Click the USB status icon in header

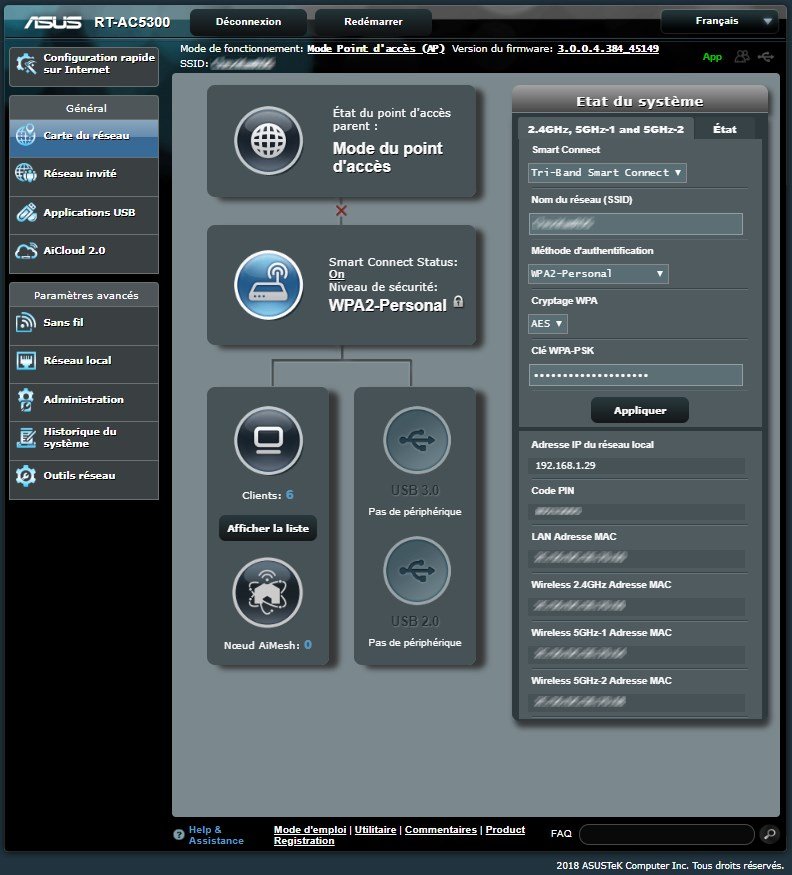point(766,56)
